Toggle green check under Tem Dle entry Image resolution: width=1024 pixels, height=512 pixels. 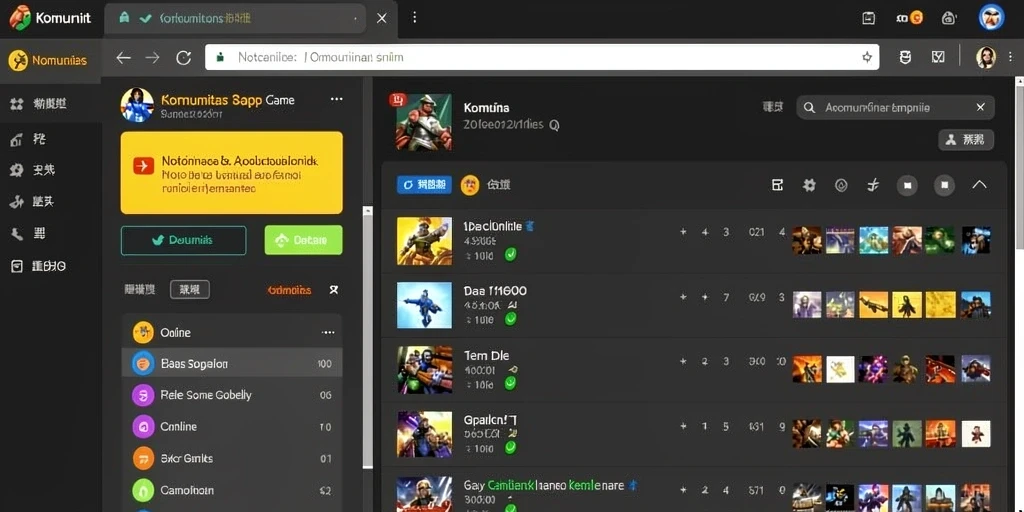pos(511,383)
